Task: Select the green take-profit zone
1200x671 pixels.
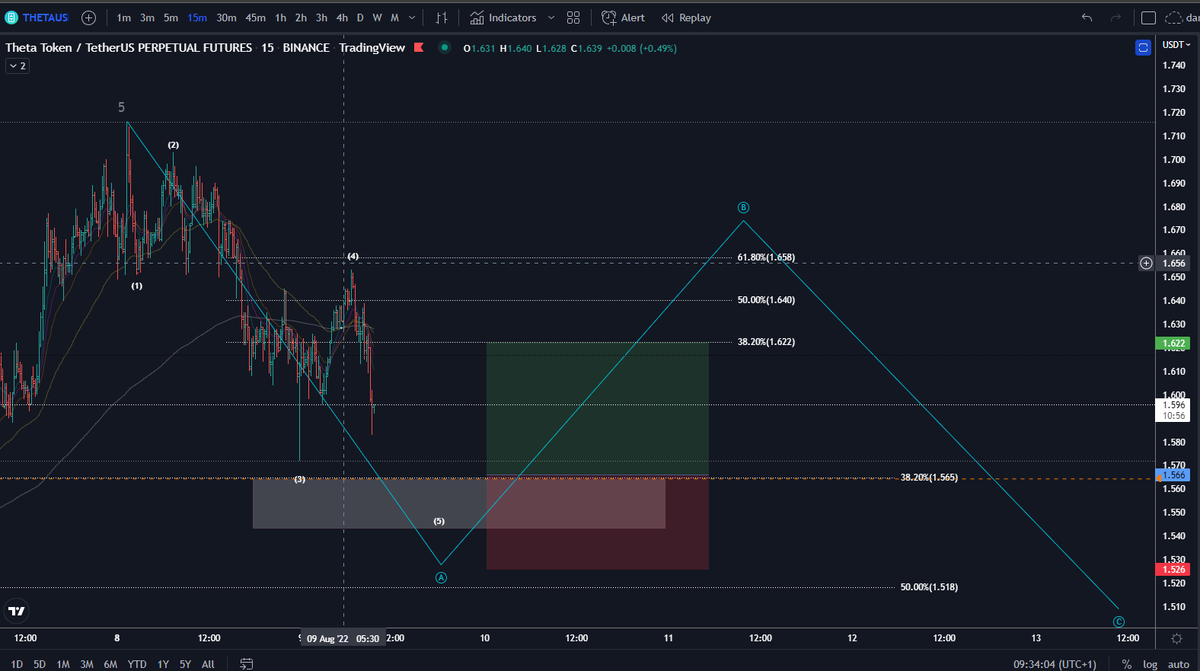Action: (597, 408)
